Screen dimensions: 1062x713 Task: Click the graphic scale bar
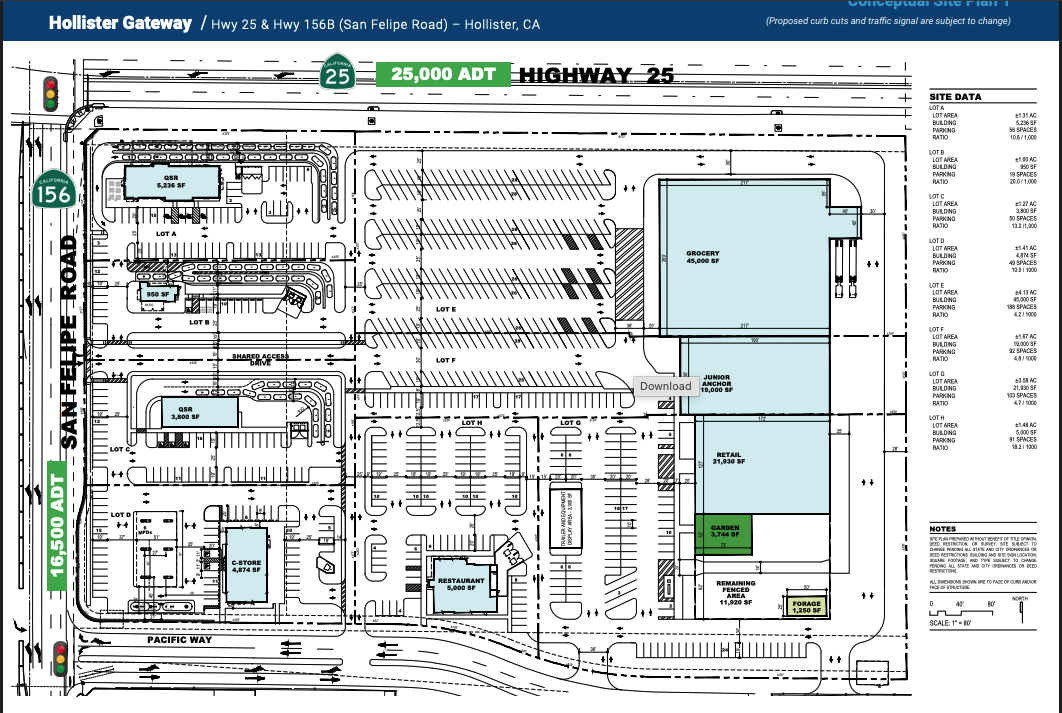coord(961,611)
